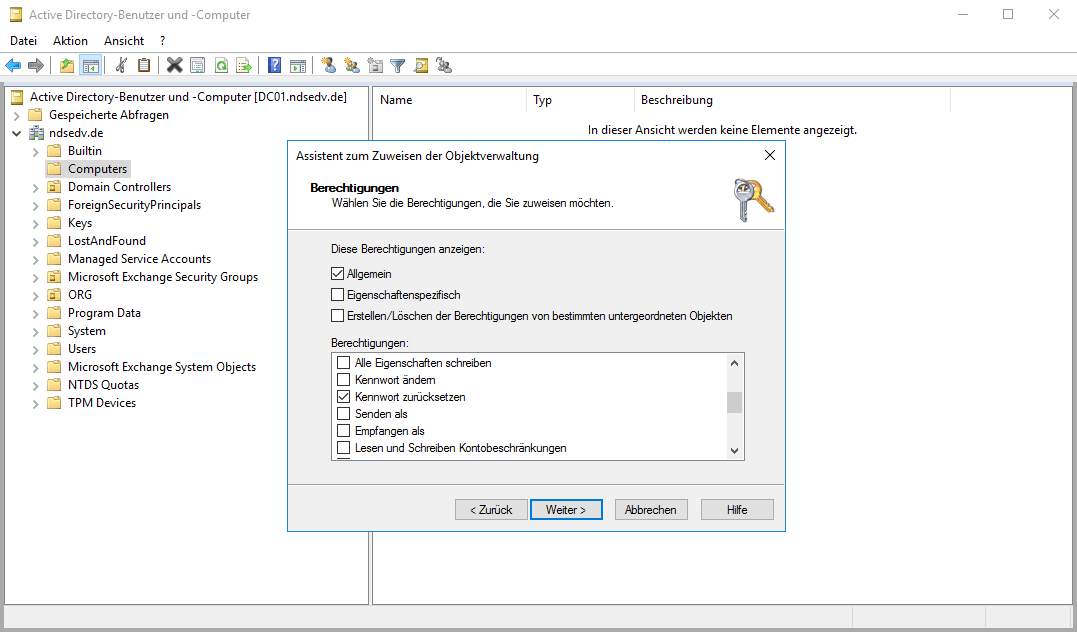Viewport: 1077px width, 632px height.
Task: Click the green Refresh toolbar icon
Action: (220, 66)
